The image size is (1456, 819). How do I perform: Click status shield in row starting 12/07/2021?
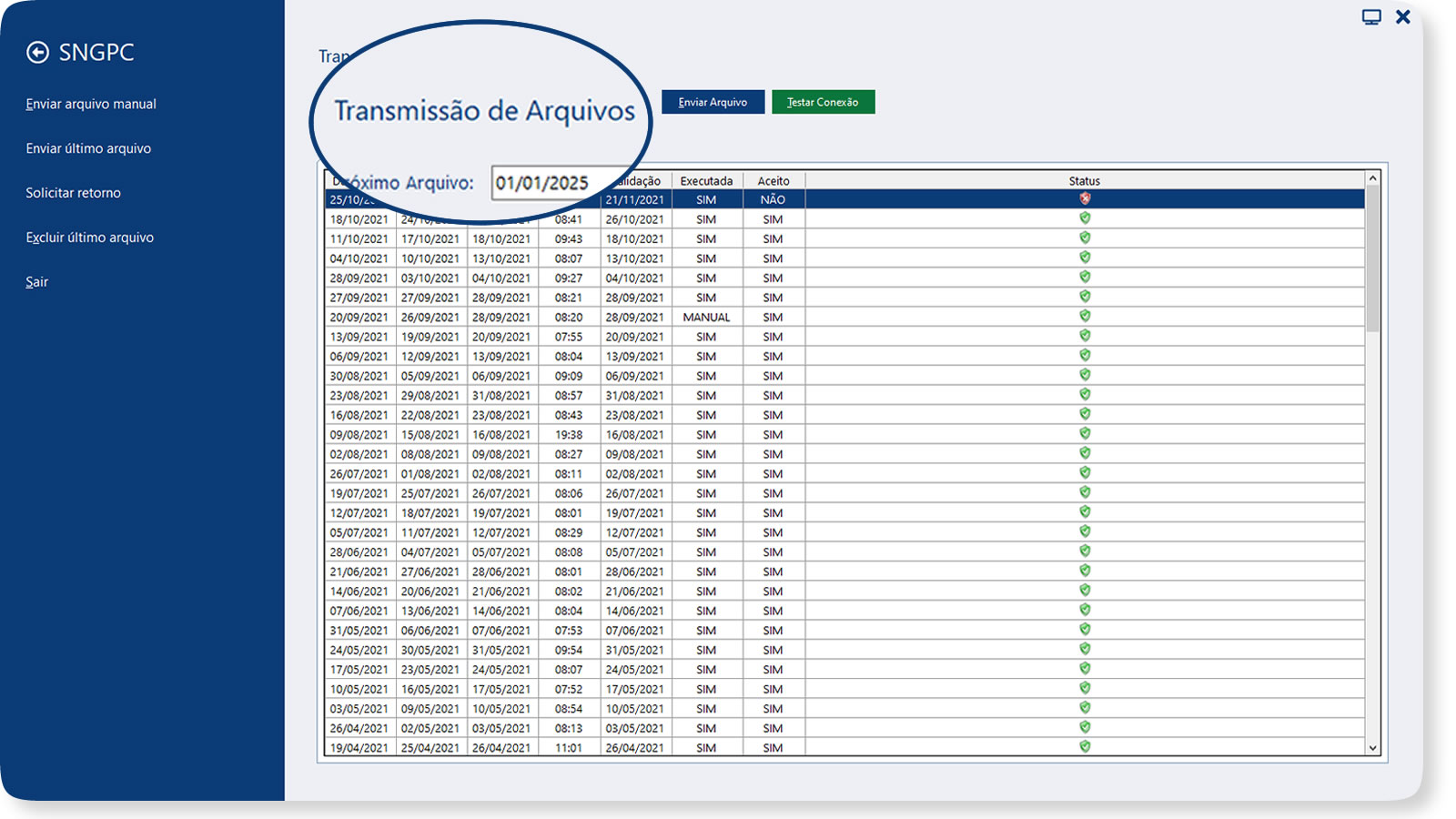pos(1085,511)
